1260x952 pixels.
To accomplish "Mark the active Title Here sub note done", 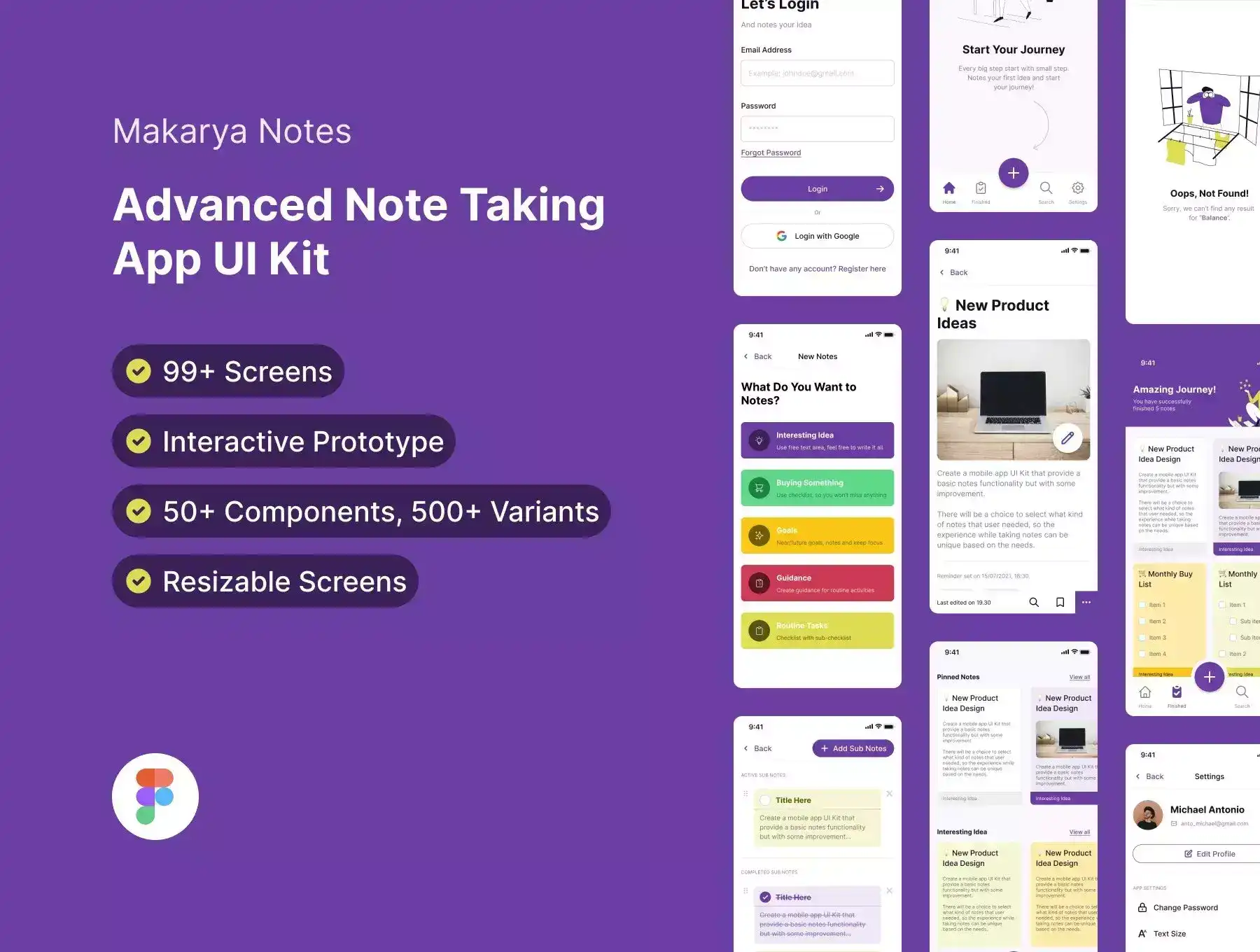I will (765, 800).
